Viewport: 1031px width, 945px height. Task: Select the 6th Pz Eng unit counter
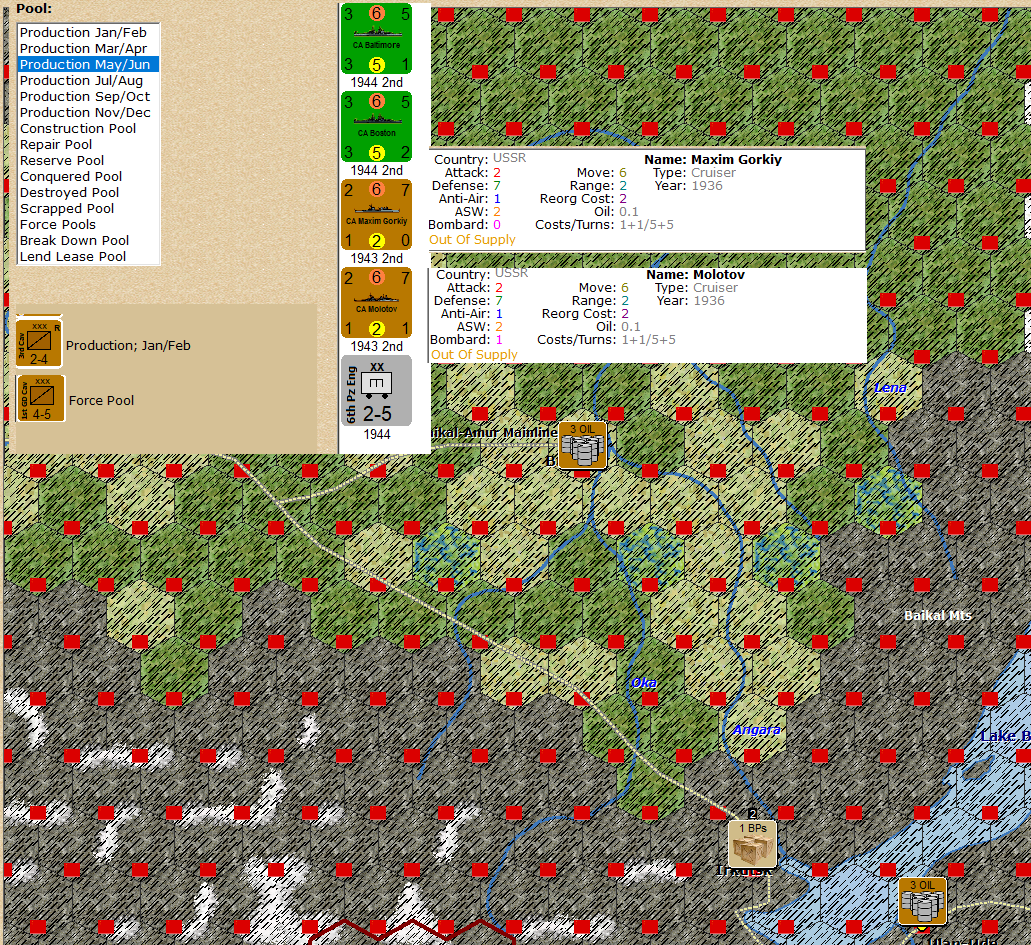[377, 391]
